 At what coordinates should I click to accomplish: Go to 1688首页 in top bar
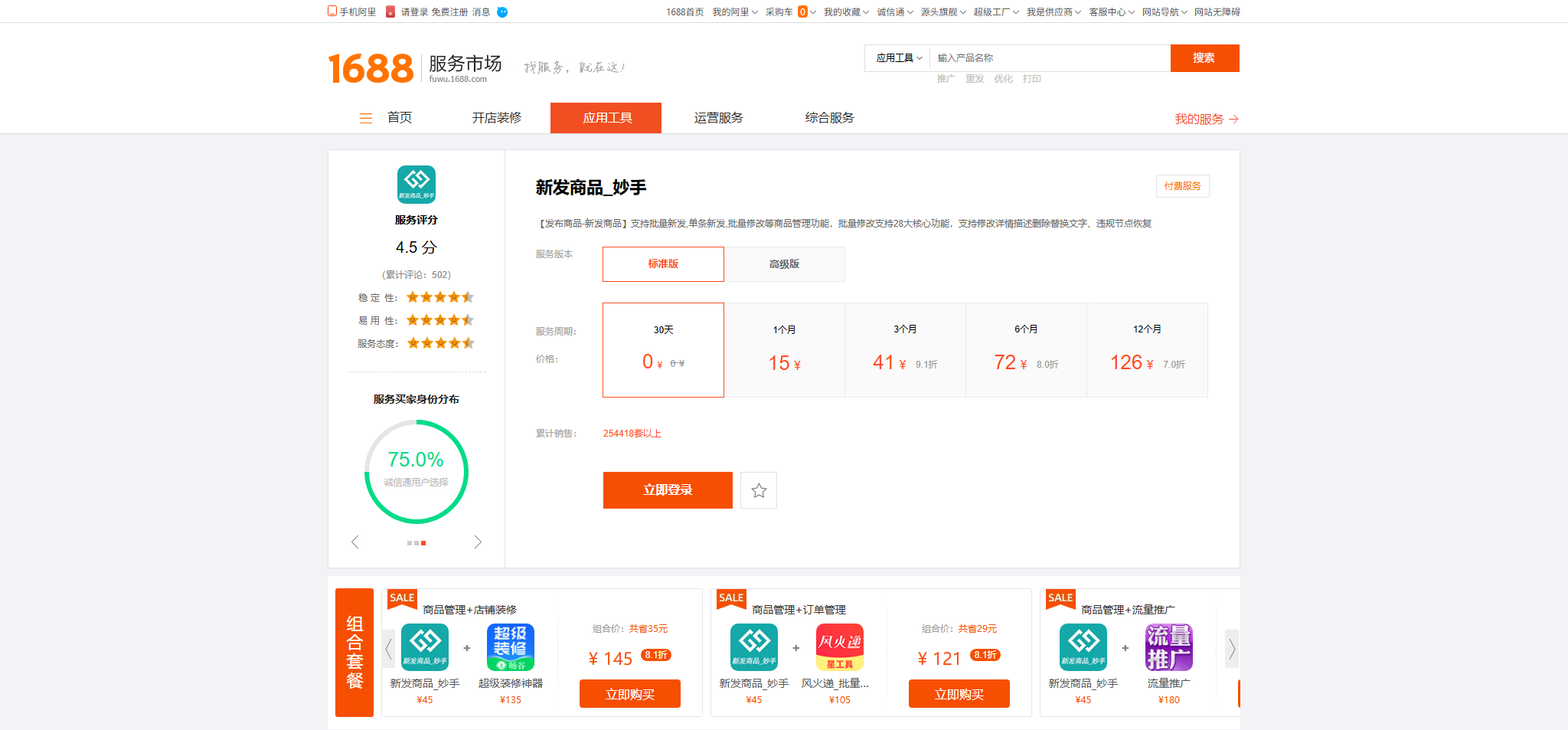click(684, 12)
